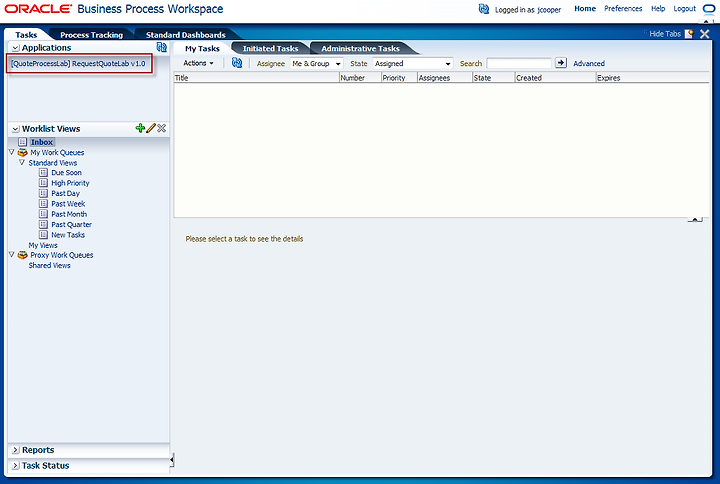Viewport: 720px width, 484px height.
Task: Add a new worklist view
Action: pos(140,128)
